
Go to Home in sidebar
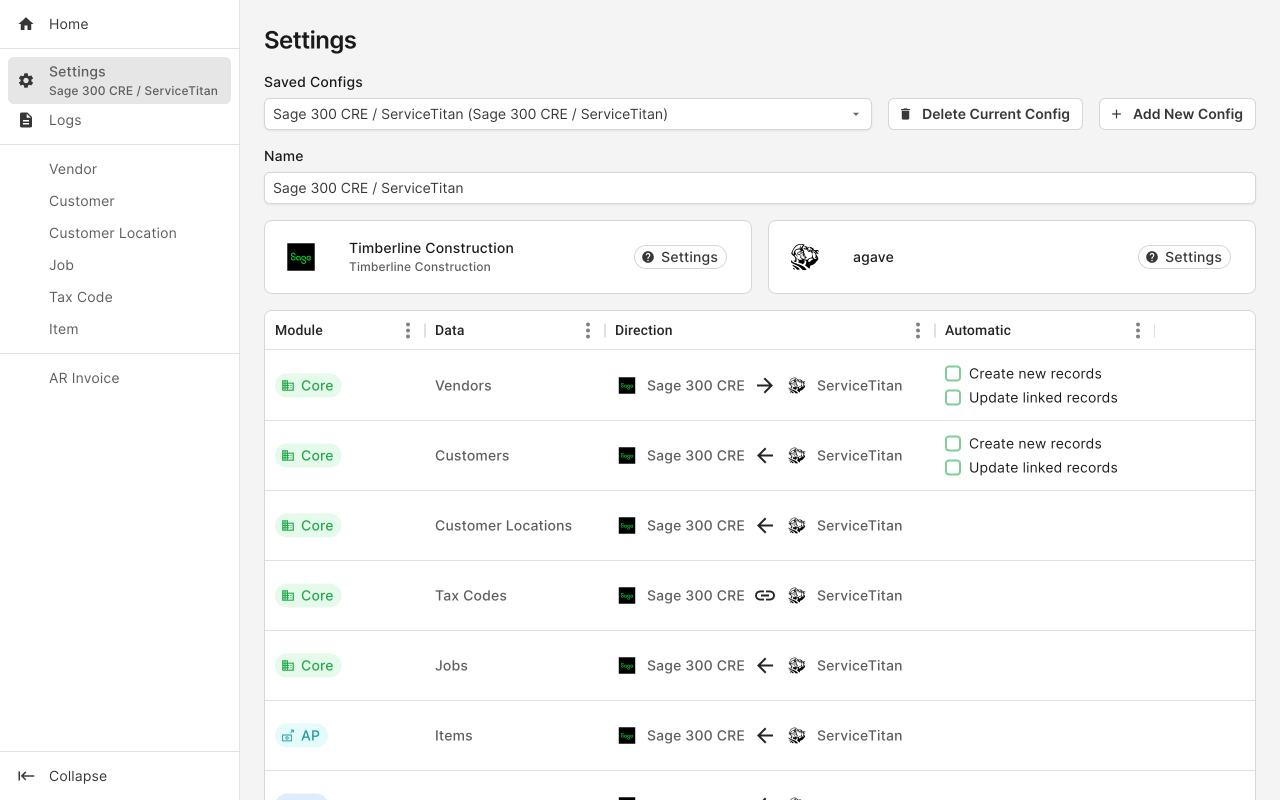coord(120,24)
